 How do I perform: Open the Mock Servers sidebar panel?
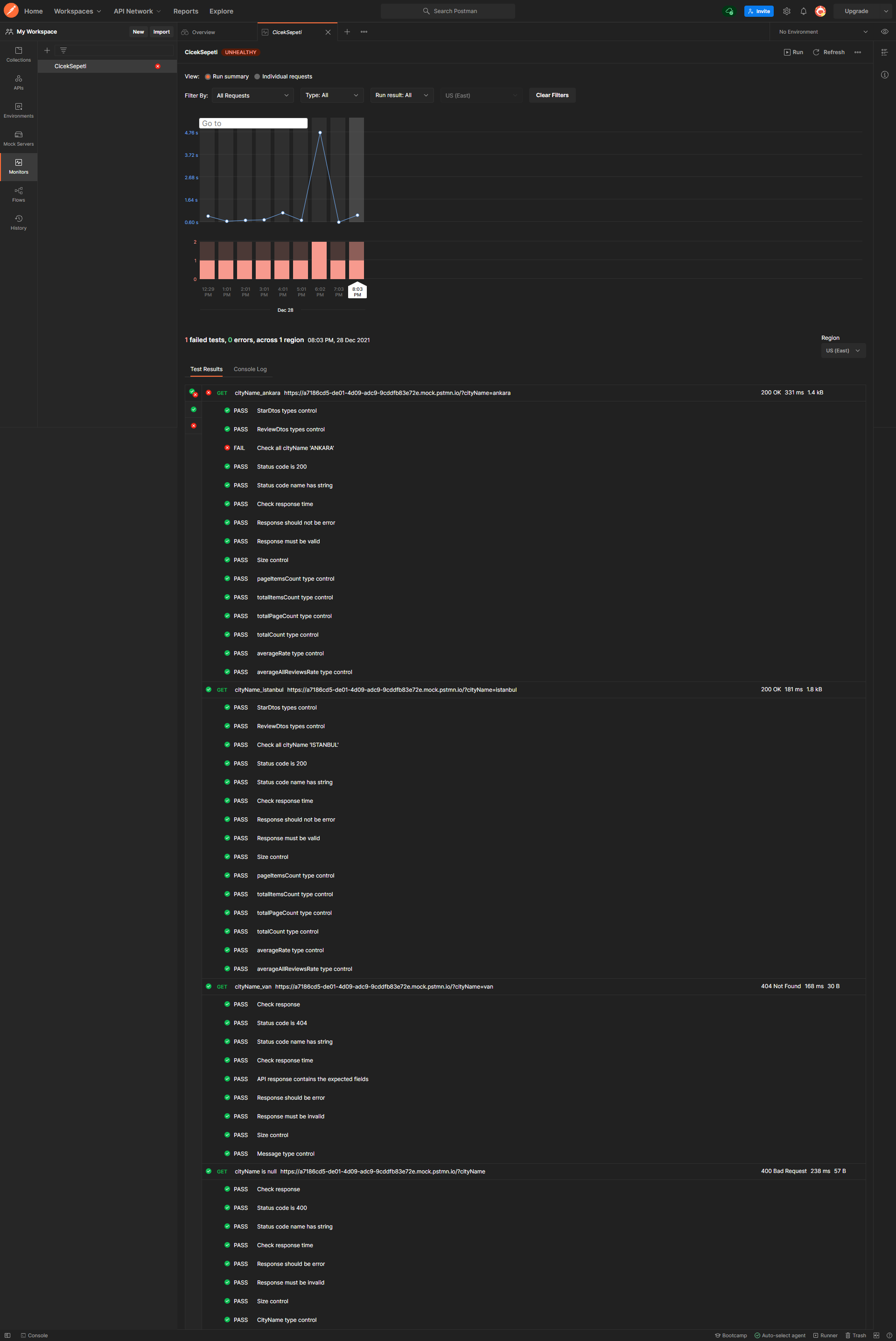(x=18, y=138)
